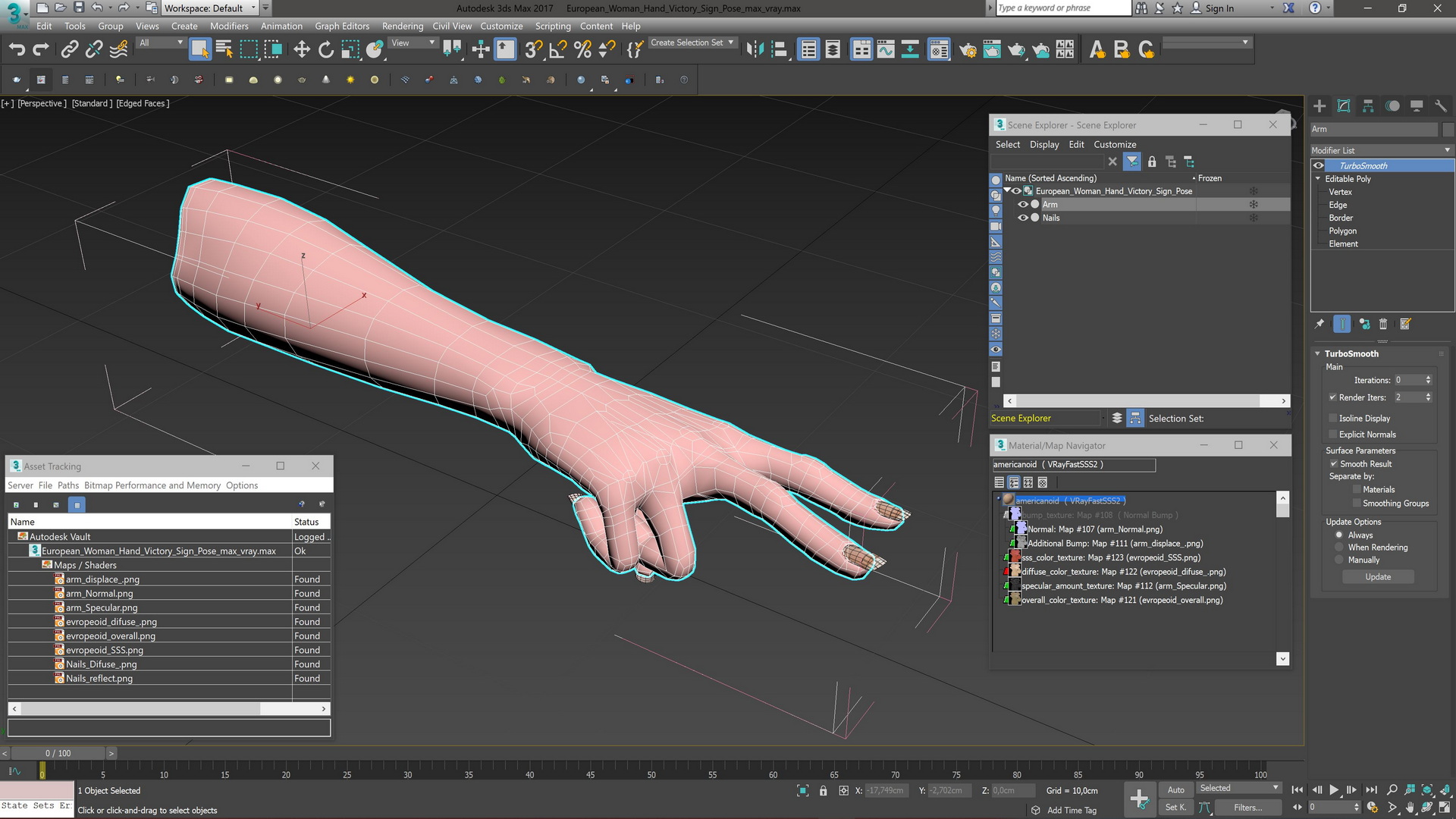Collapse the Editable Poly sub-object tree
Viewport: 1456px width, 819px height.
(x=1318, y=179)
